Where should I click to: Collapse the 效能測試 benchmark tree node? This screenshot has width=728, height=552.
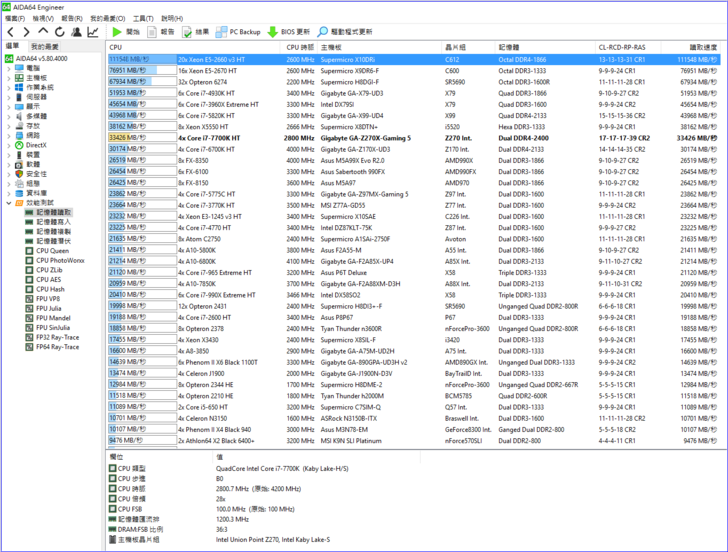pyautogui.click(x=9, y=202)
